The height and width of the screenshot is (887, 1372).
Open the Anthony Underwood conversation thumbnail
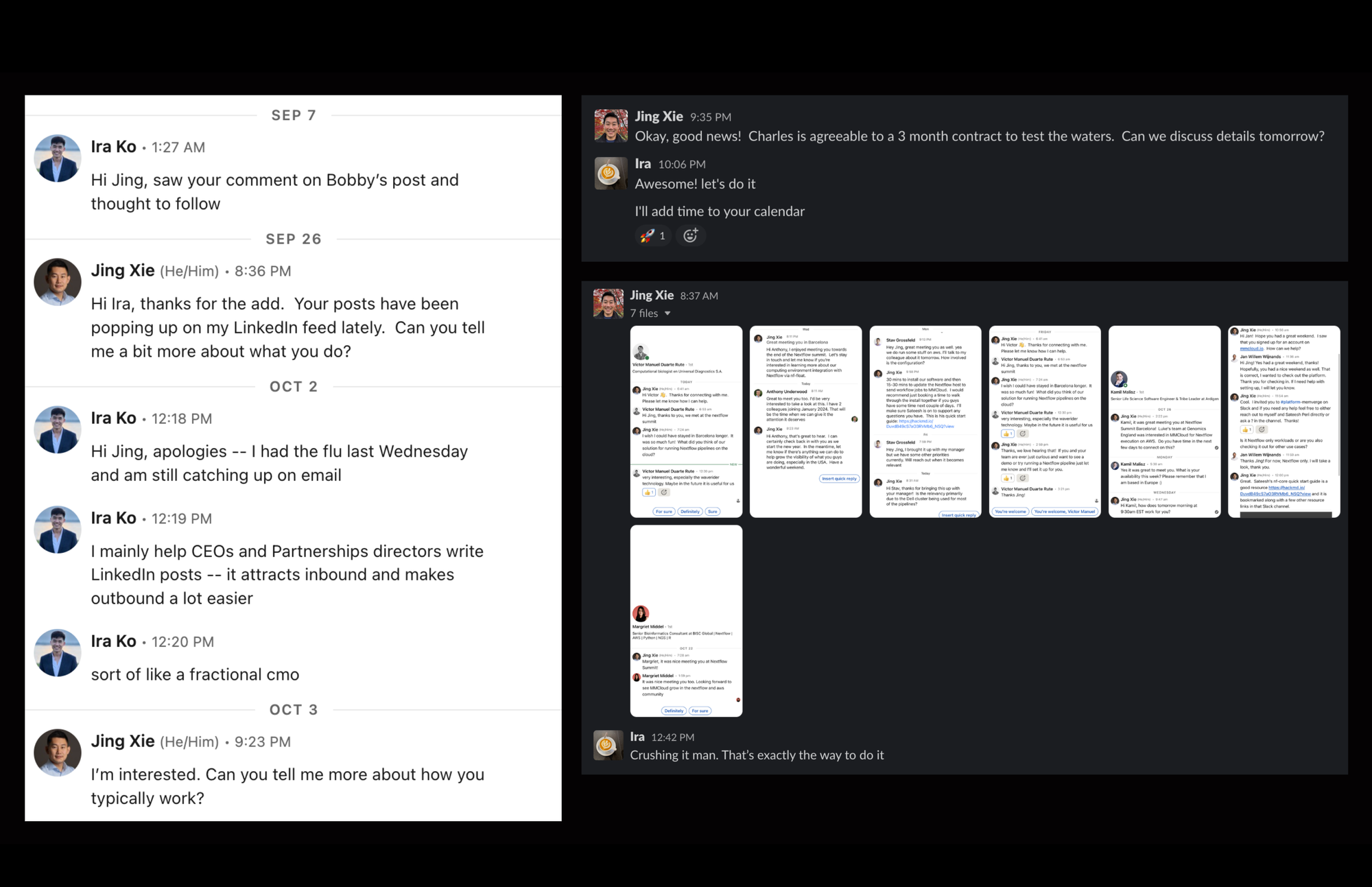pyautogui.click(x=805, y=421)
